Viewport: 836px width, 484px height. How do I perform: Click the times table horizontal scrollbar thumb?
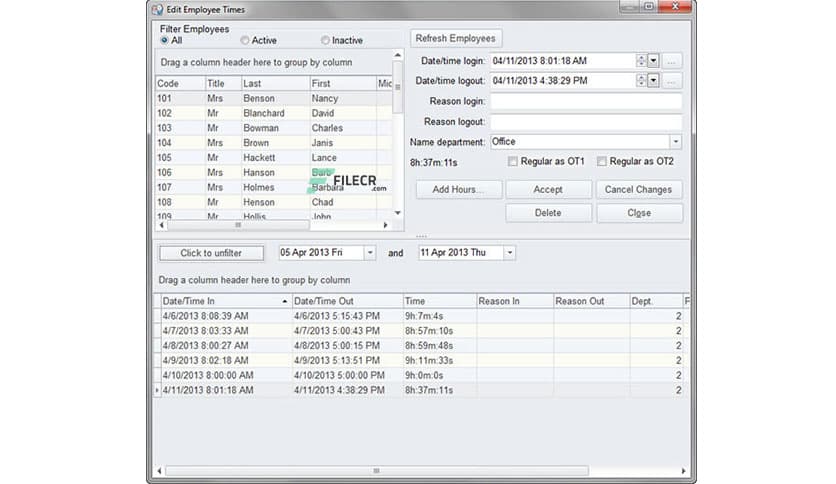(x=377, y=471)
